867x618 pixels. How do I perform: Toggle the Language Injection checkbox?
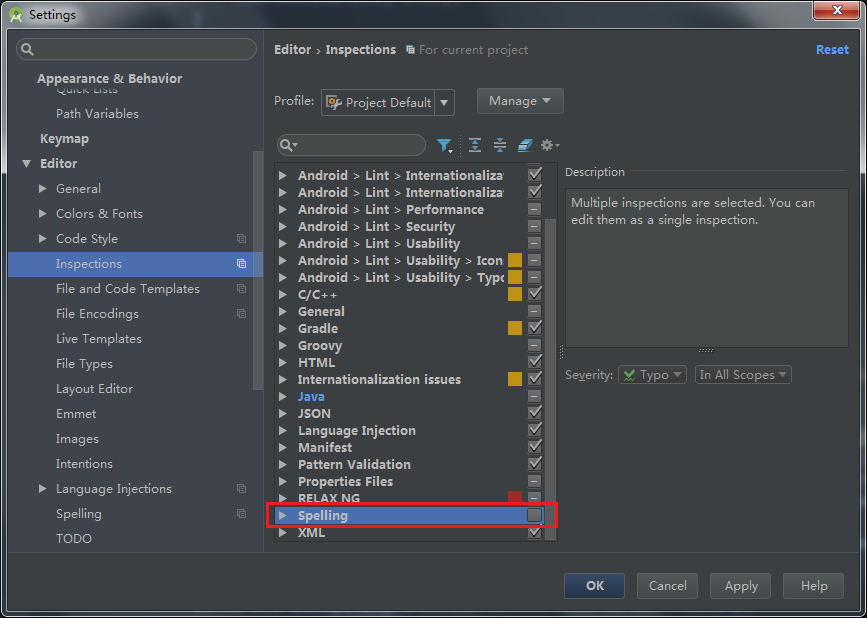click(x=534, y=430)
